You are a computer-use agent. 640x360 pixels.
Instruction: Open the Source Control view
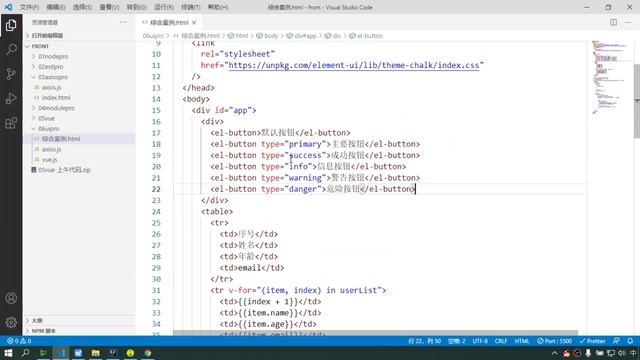pos(11,74)
